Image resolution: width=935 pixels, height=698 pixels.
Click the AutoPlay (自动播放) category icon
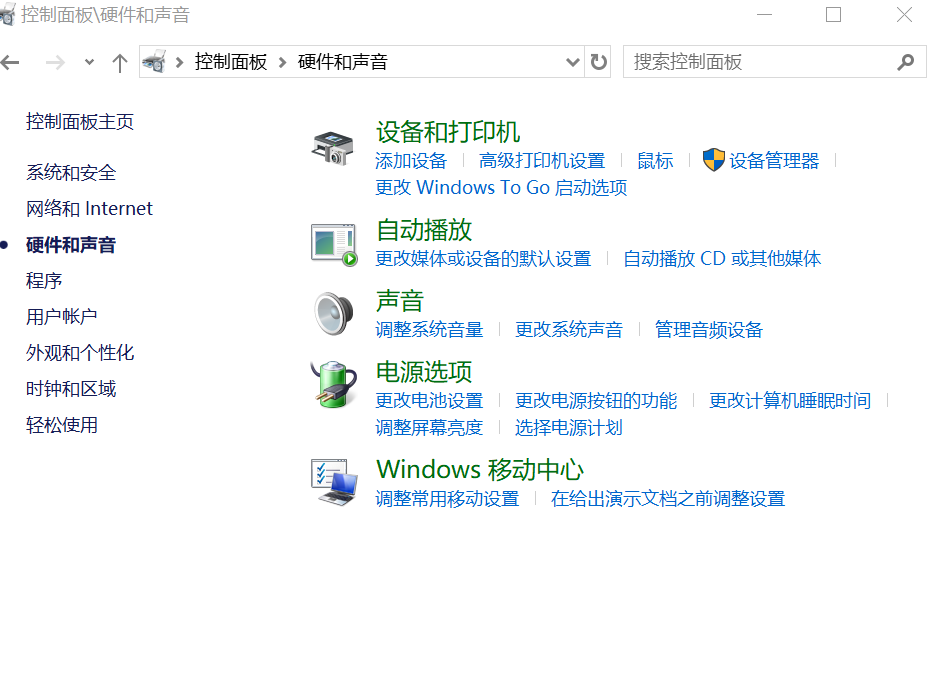pos(334,245)
